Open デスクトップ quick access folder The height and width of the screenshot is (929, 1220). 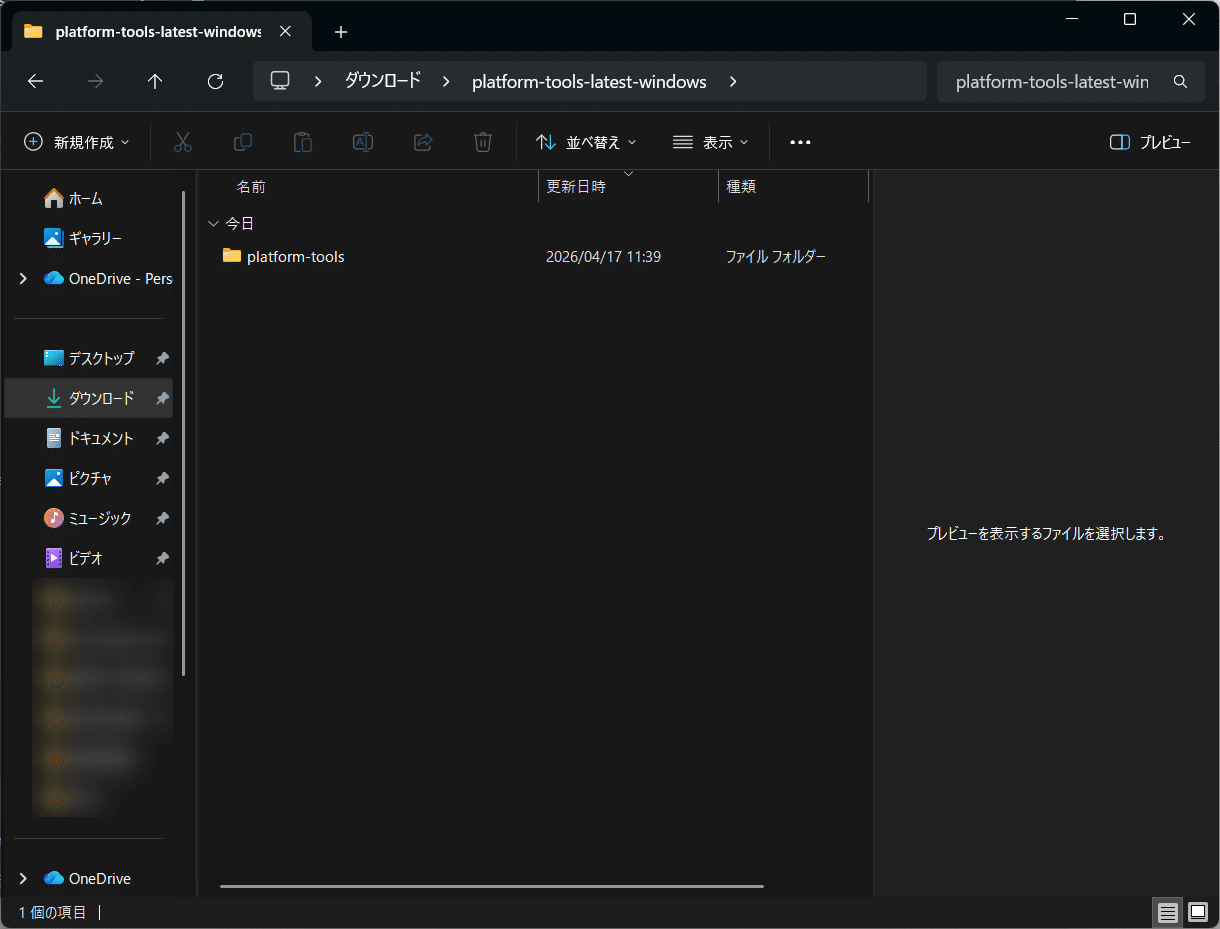click(x=88, y=358)
